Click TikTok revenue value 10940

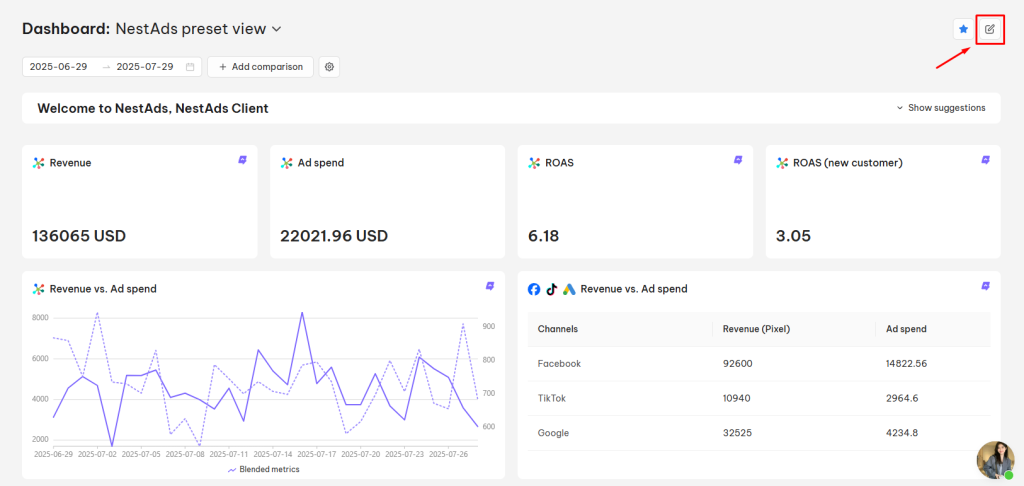click(737, 398)
